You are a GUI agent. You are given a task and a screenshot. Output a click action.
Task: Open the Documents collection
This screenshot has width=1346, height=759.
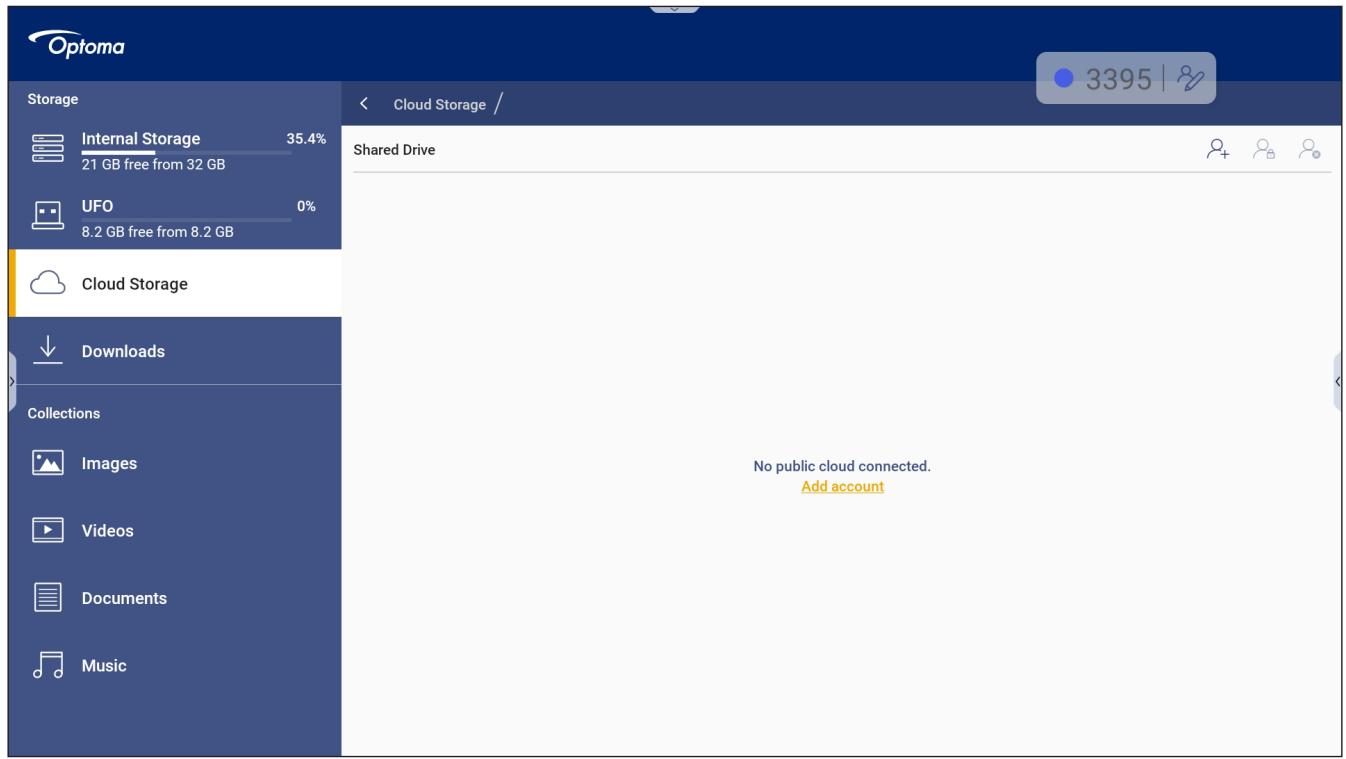coord(174,598)
